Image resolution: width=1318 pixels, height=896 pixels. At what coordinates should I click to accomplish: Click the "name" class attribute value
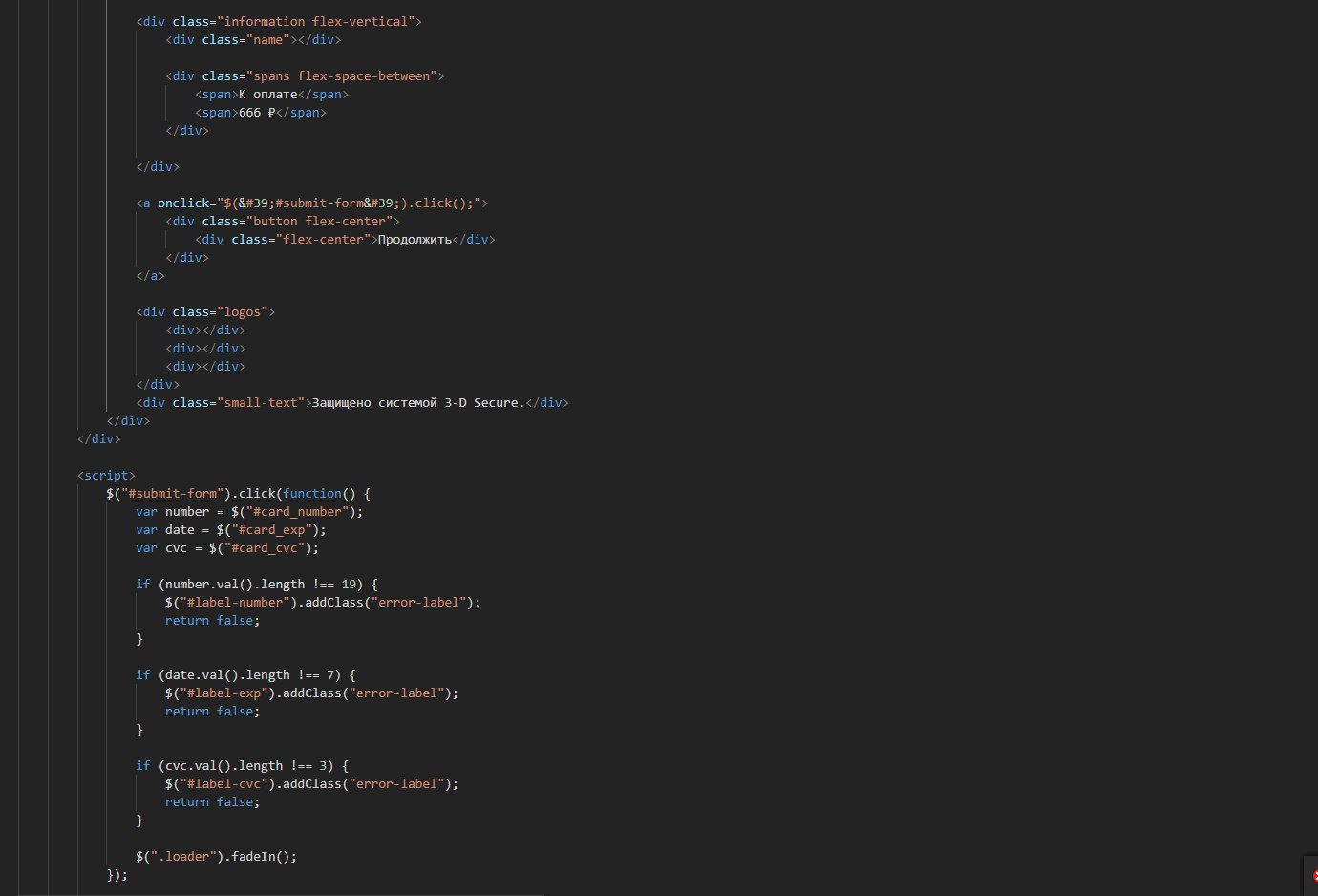pyautogui.click(x=267, y=39)
